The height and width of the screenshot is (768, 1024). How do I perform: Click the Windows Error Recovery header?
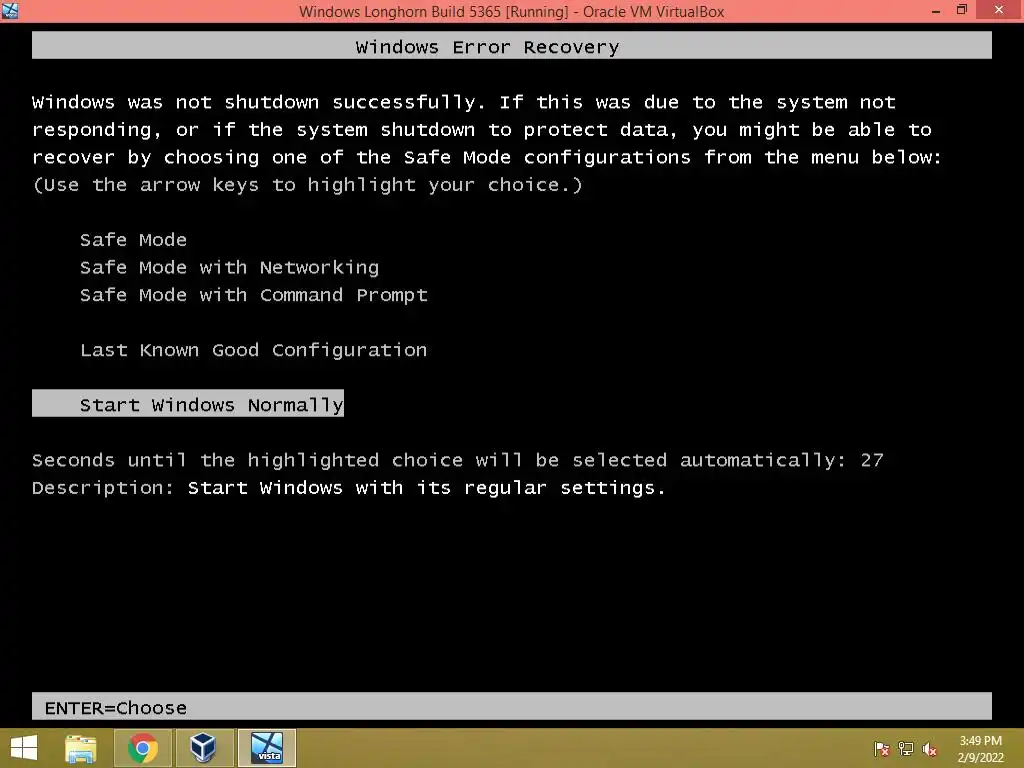click(x=511, y=46)
